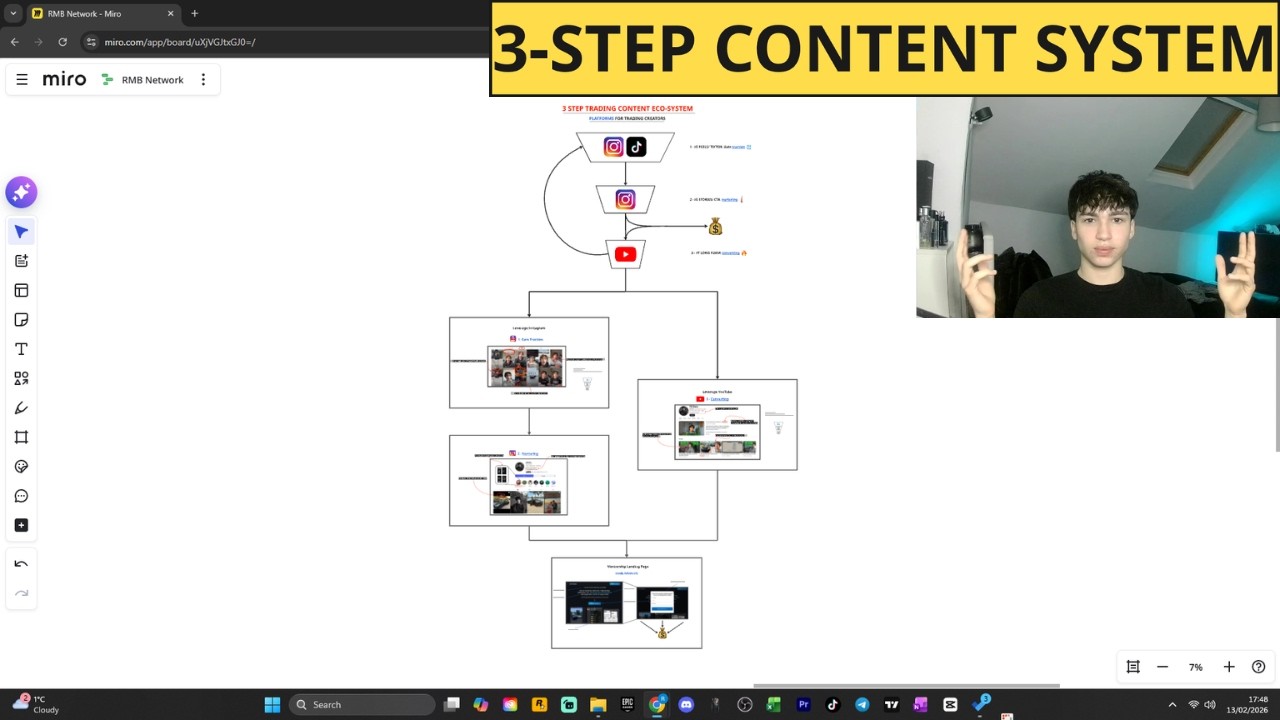Open Task View from the taskbar
The height and width of the screenshot is (720, 1280).
click(x=452, y=704)
